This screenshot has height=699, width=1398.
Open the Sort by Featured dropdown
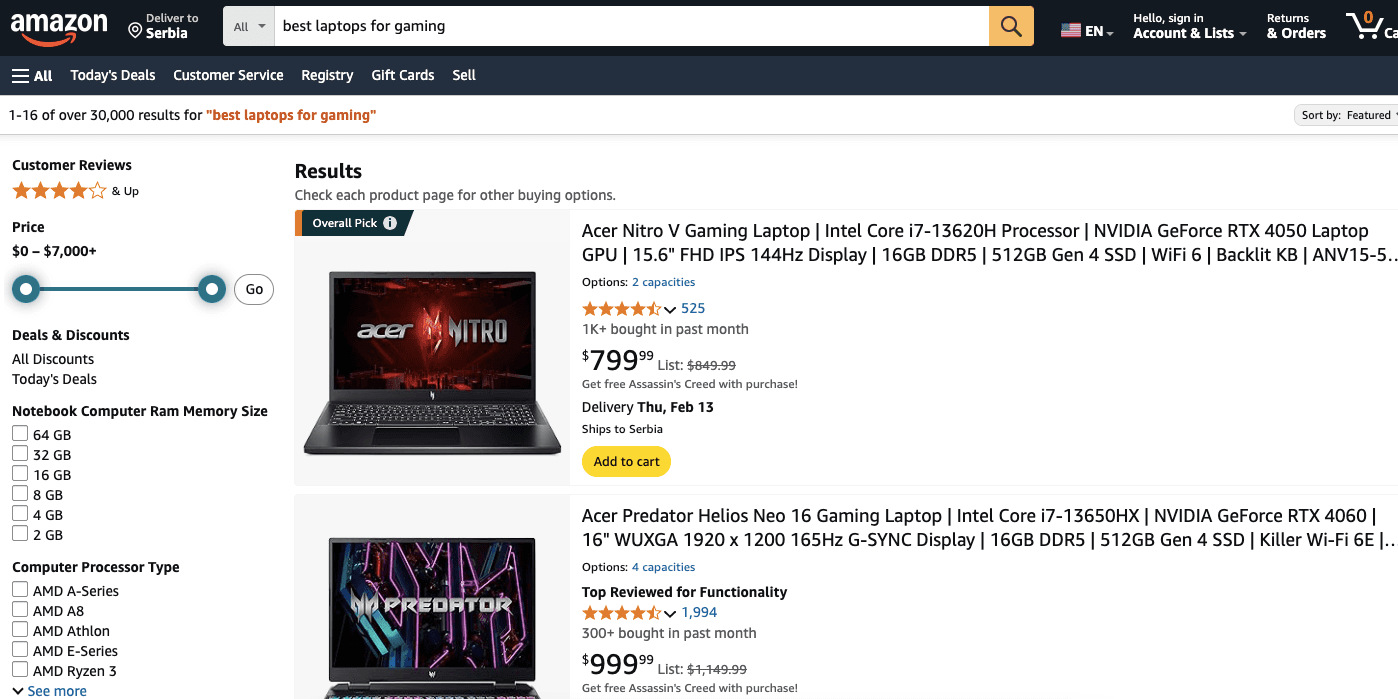tap(1346, 115)
